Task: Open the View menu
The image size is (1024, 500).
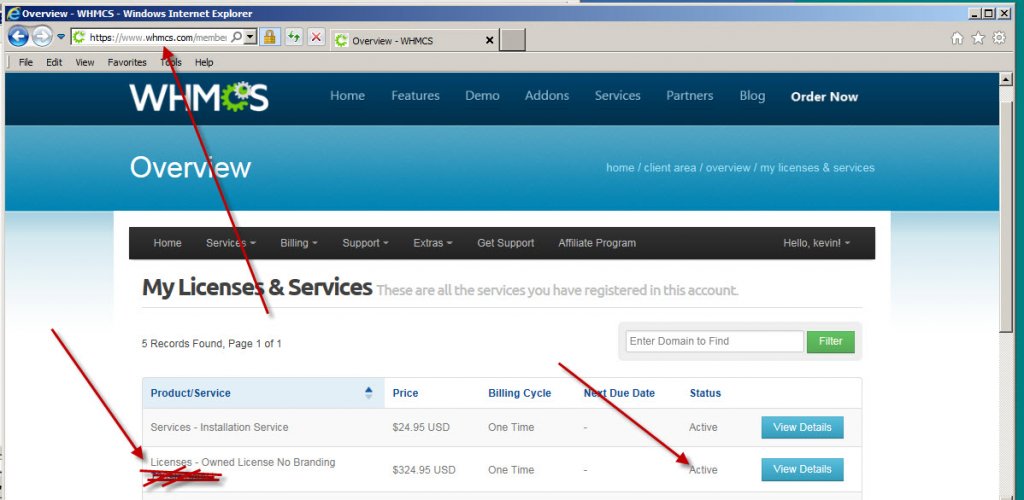Action: click(x=85, y=63)
